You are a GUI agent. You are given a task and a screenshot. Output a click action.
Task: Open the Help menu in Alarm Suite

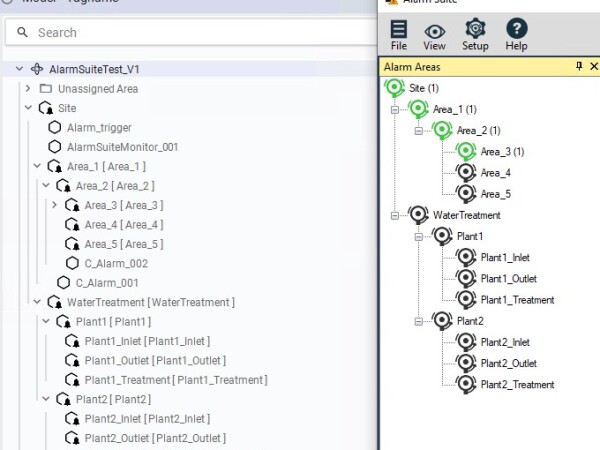pos(517,35)
